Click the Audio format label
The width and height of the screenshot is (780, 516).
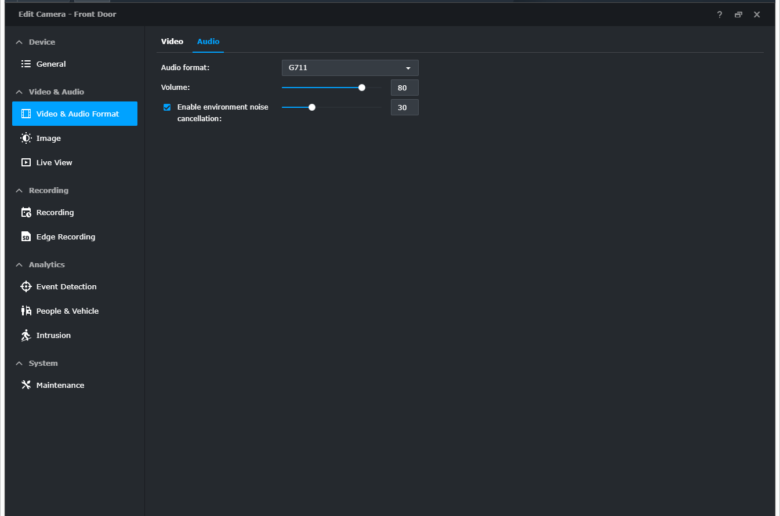[185, 67]
